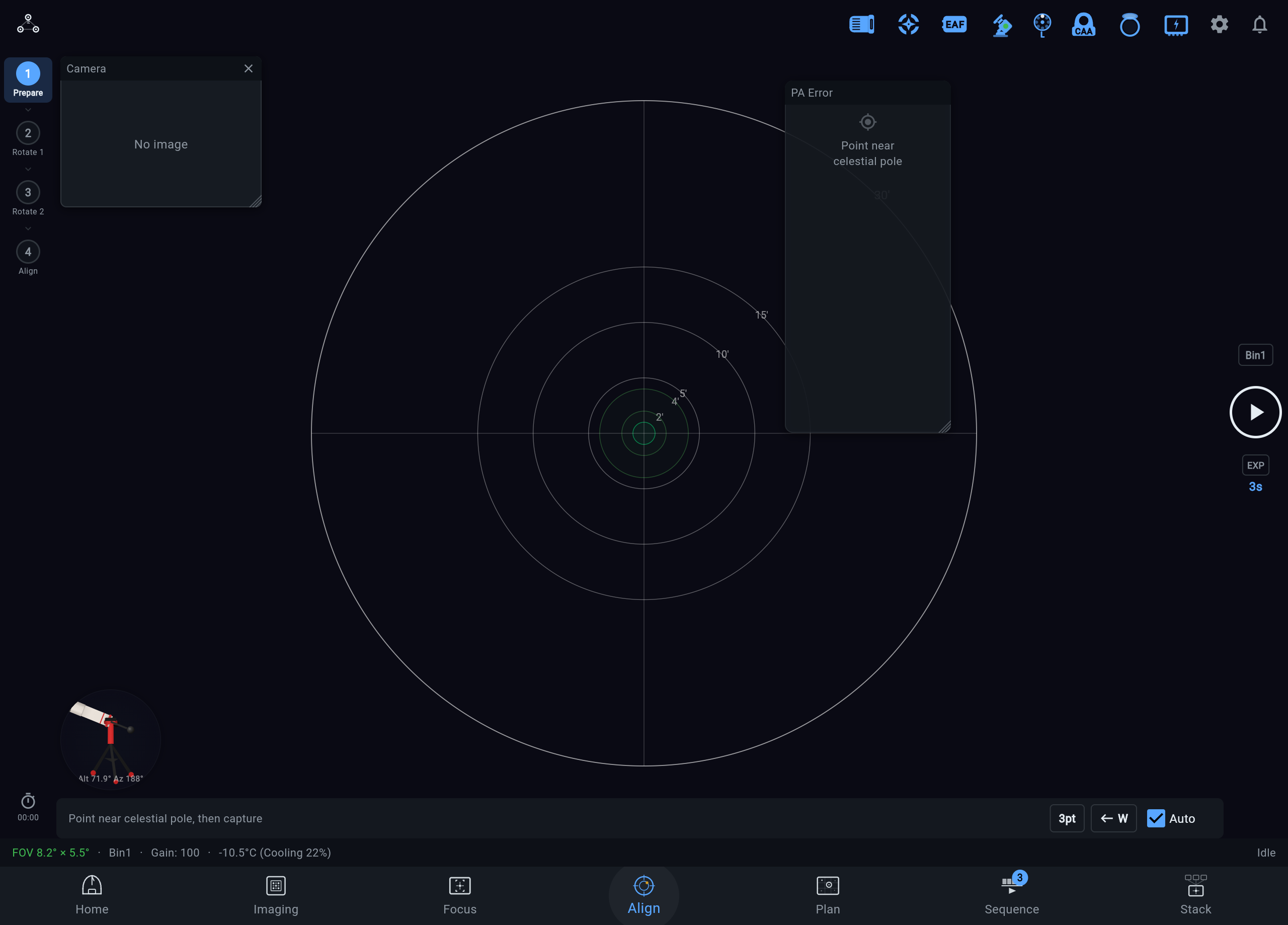This screenshot has height=925, width=1288.
Task: Click the 00:00 timer text
Action: pyautogui.click(x=28, y=817)
